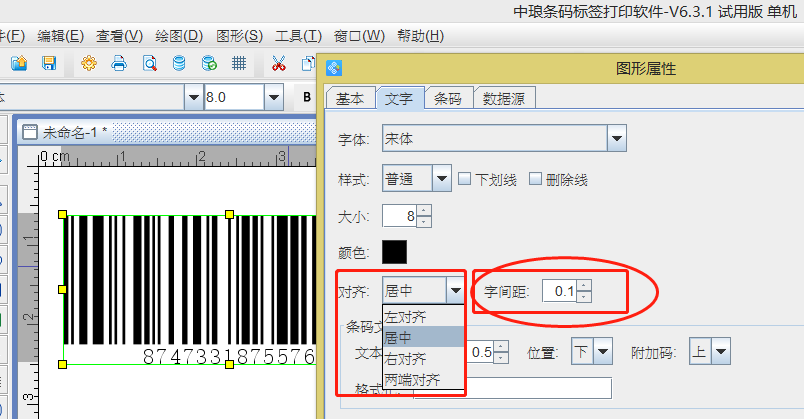Select 左对齐 from alignment list
804x419 pixels.
click(405, 317)
